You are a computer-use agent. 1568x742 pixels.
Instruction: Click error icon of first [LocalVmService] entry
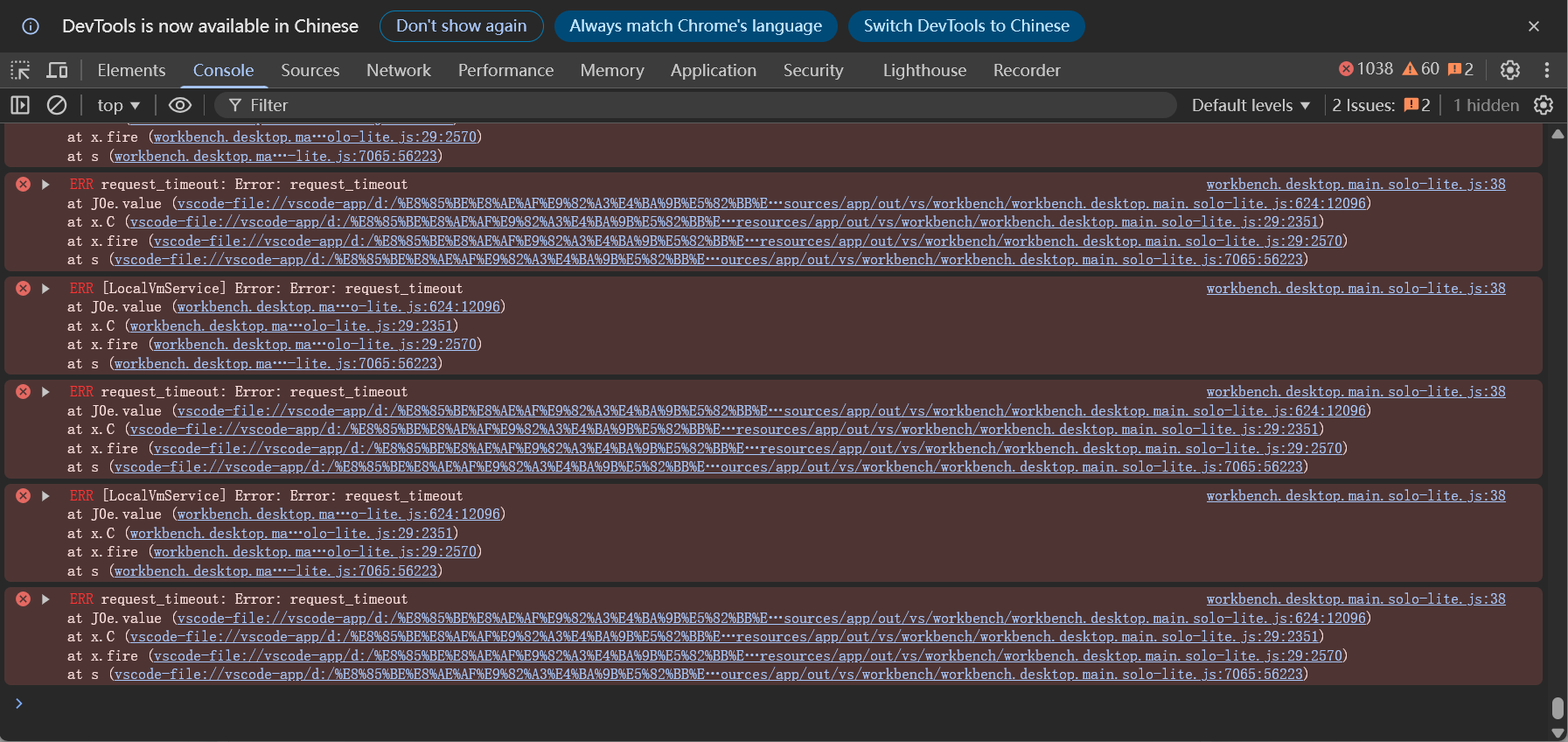[x=24, y=289]
